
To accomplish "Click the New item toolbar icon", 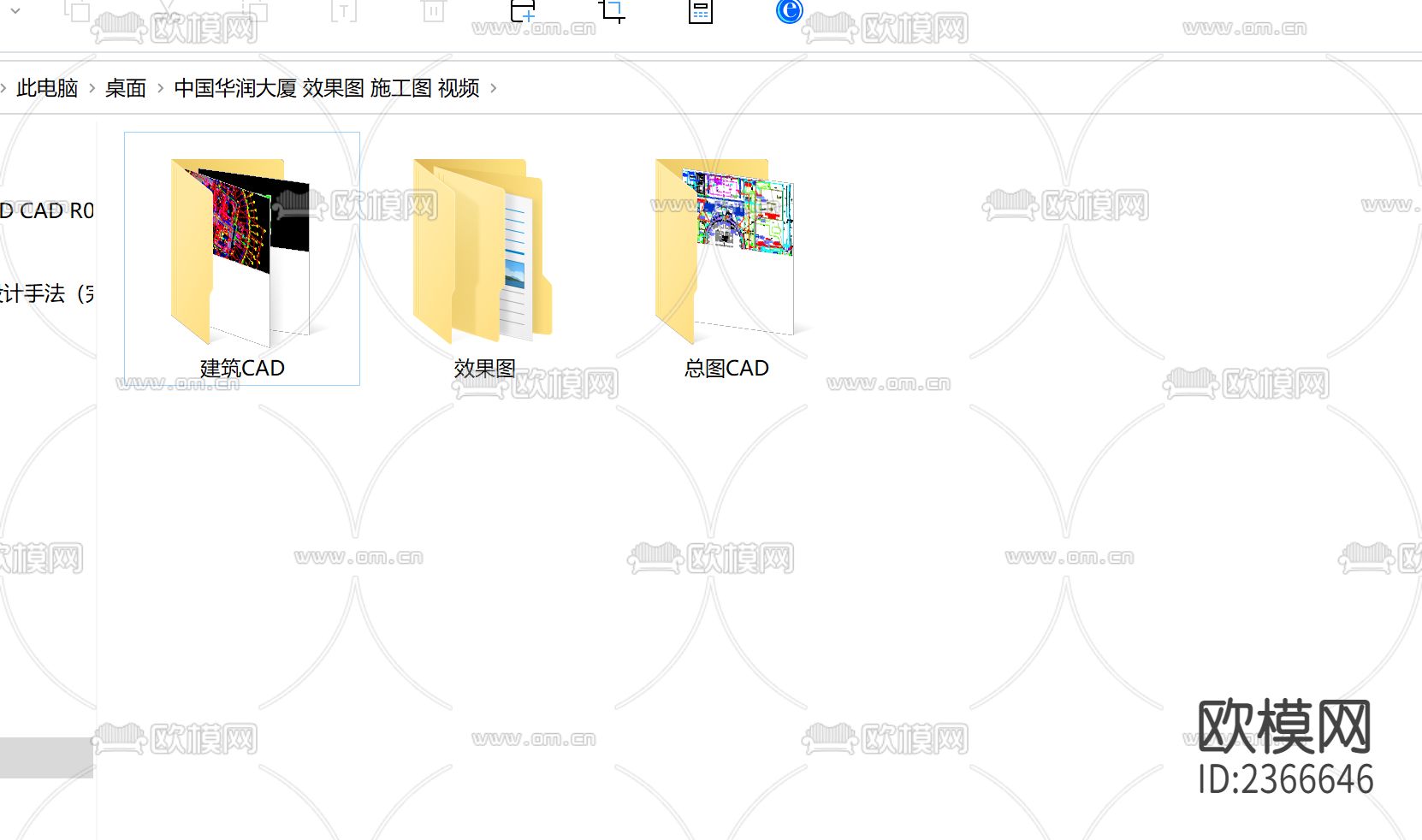I will tap(525, 10).
